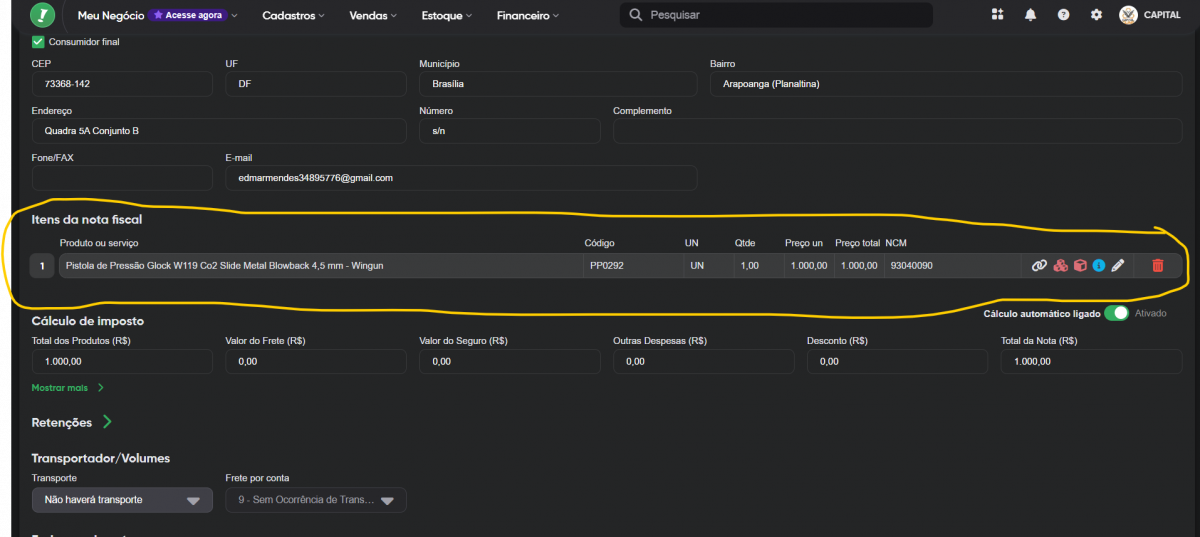Viewport: 1200px width, 537px height.
Task: Click the stacked cubes icon for item 1
Action: coord(1060,265)
